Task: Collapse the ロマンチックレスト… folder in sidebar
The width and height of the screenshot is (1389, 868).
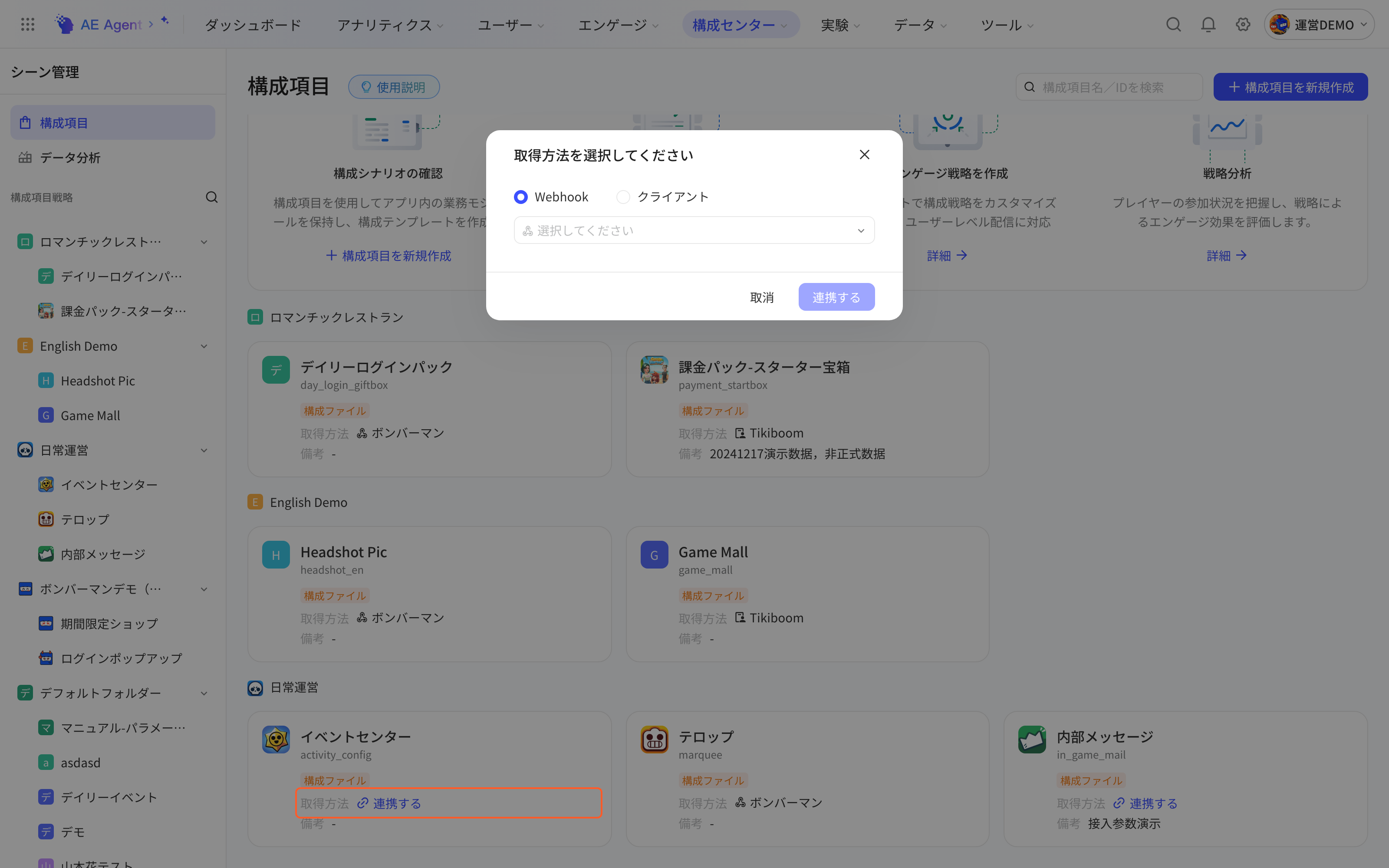Action: point(204,242)
